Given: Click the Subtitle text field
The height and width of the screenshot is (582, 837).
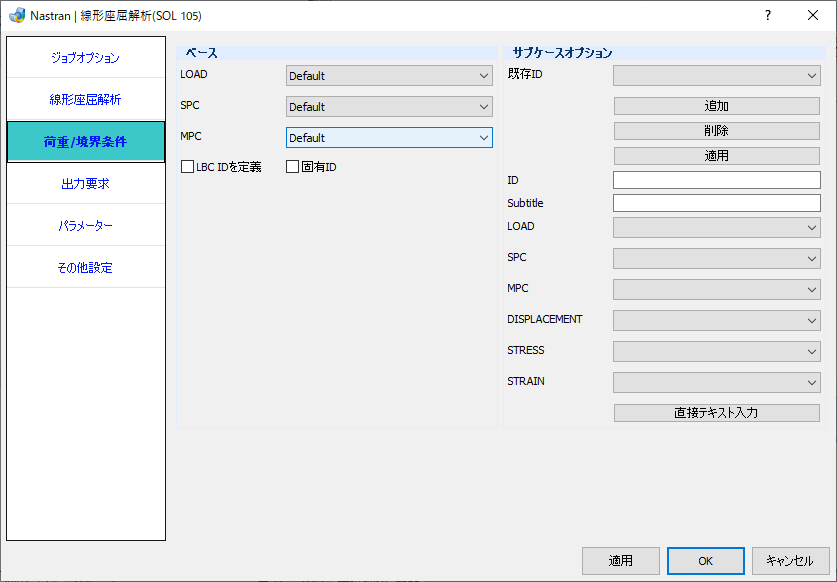Looking at the screenshot, I should (716, 203).
